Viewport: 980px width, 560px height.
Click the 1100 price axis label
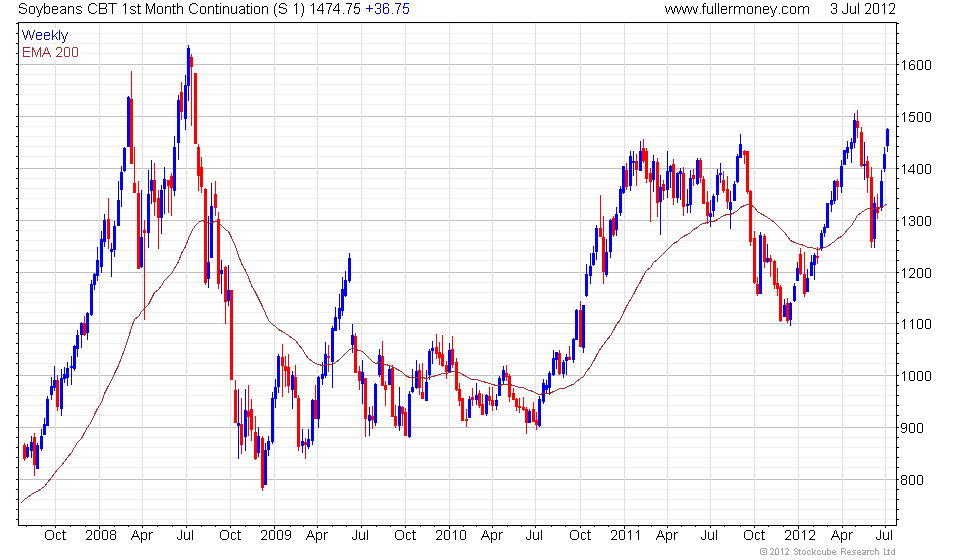pos(916,324)
